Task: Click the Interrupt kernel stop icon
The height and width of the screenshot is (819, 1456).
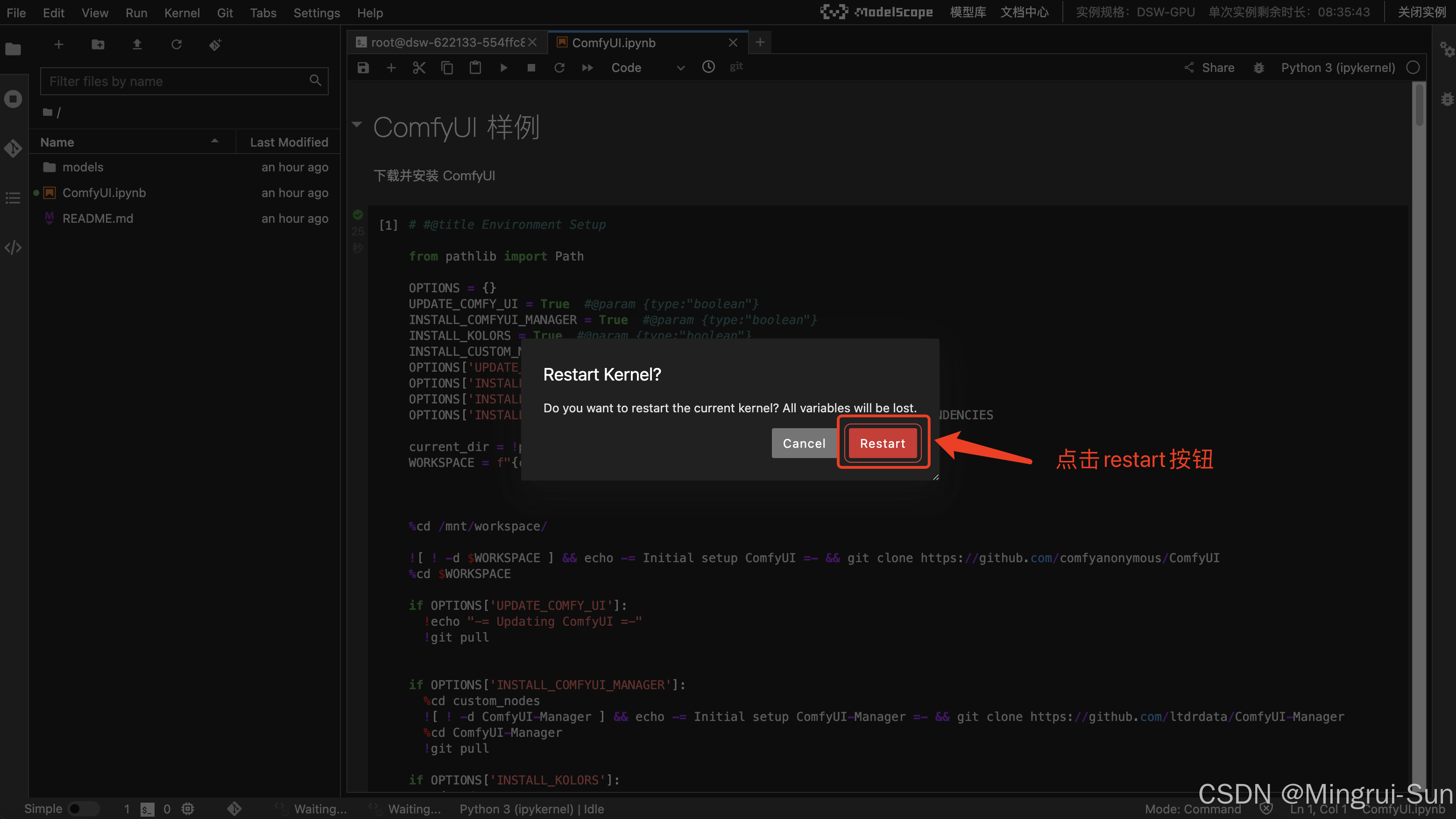Action: [x=531, y=68]
